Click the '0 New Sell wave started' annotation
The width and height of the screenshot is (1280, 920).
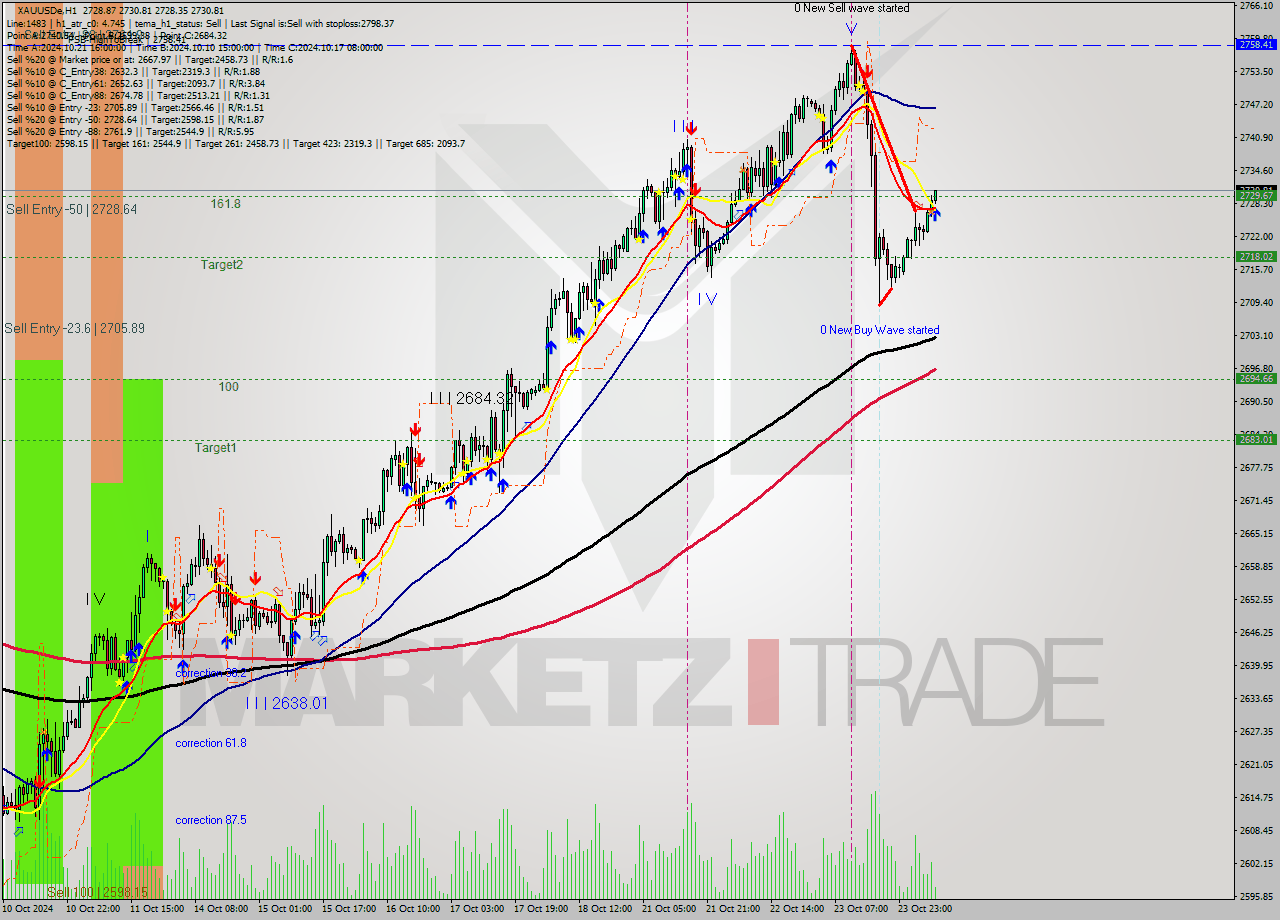(852, 8)
